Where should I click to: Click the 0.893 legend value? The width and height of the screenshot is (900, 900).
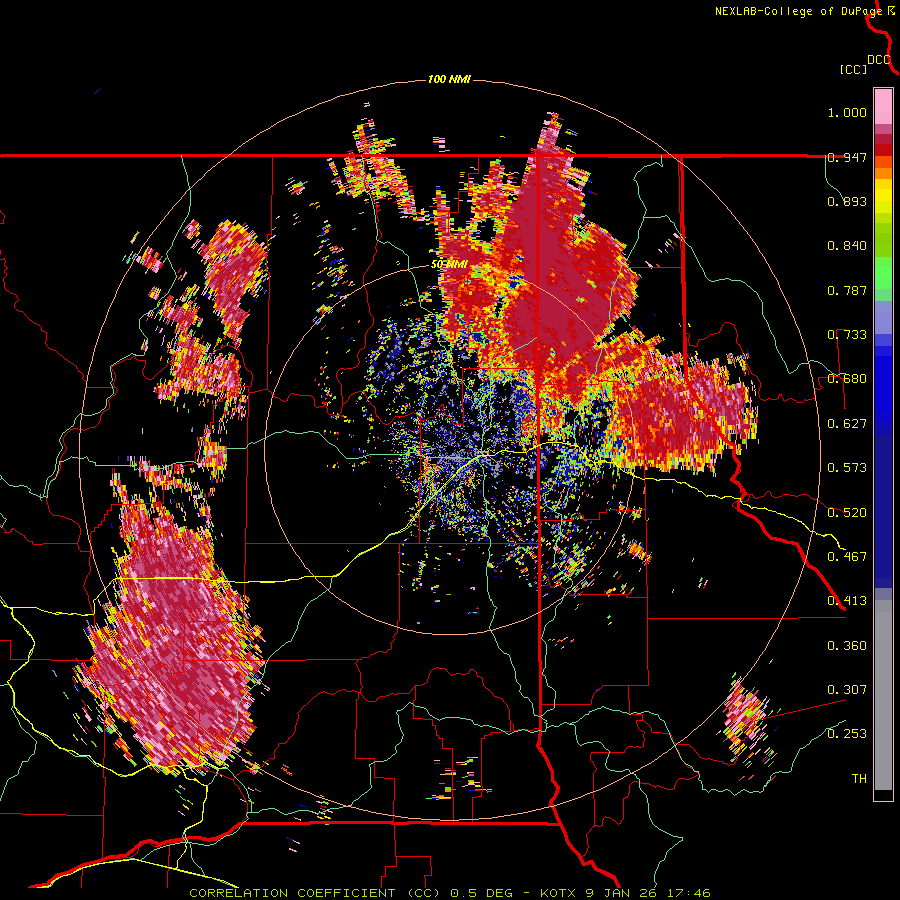(847, 201)
